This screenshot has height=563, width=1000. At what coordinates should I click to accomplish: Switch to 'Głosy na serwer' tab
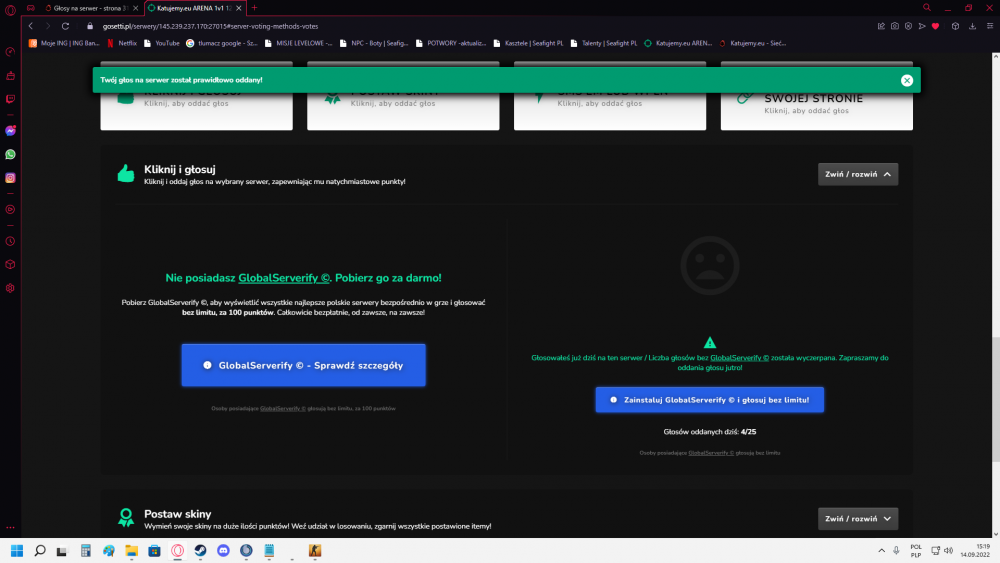click(86, 8)
